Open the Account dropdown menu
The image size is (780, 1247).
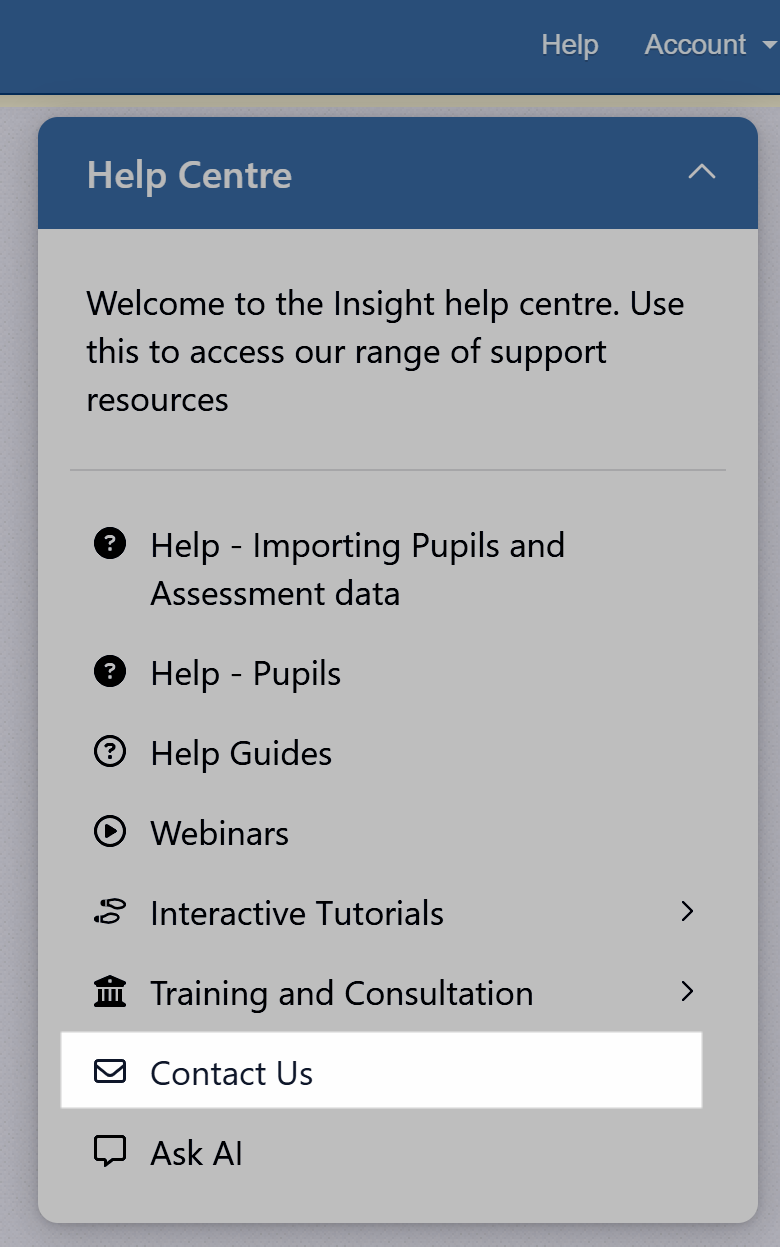[x=710, y=45]
